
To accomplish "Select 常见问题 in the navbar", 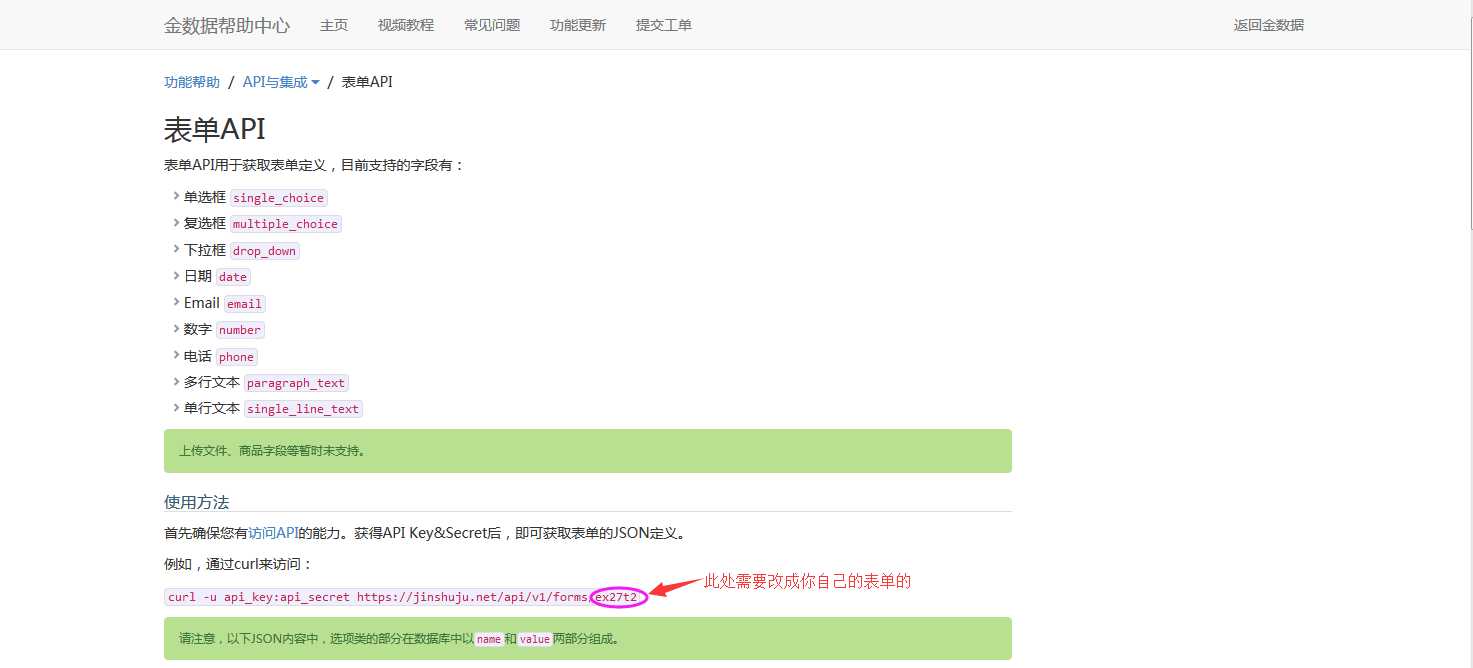I will [492, 25].
